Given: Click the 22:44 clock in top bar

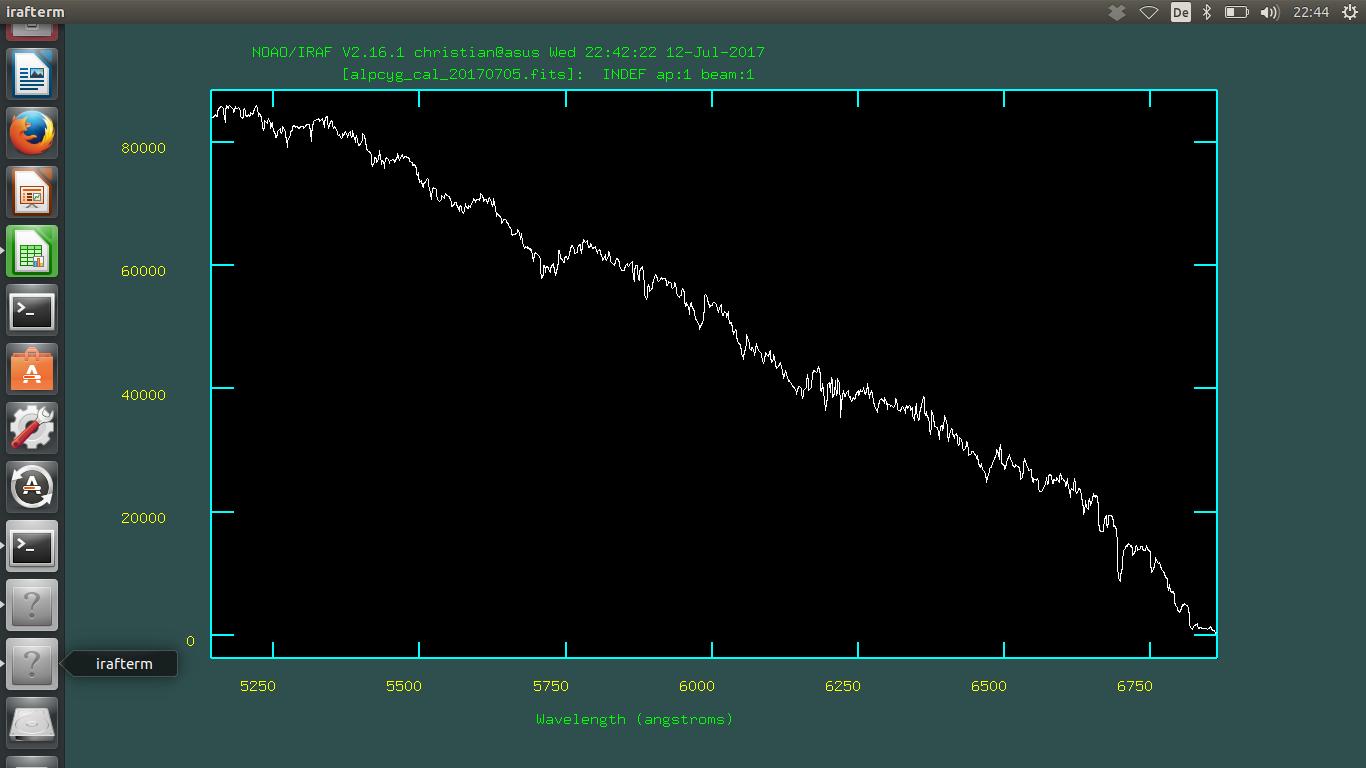Looking at the screenshot, I should tap(1311, 12).
